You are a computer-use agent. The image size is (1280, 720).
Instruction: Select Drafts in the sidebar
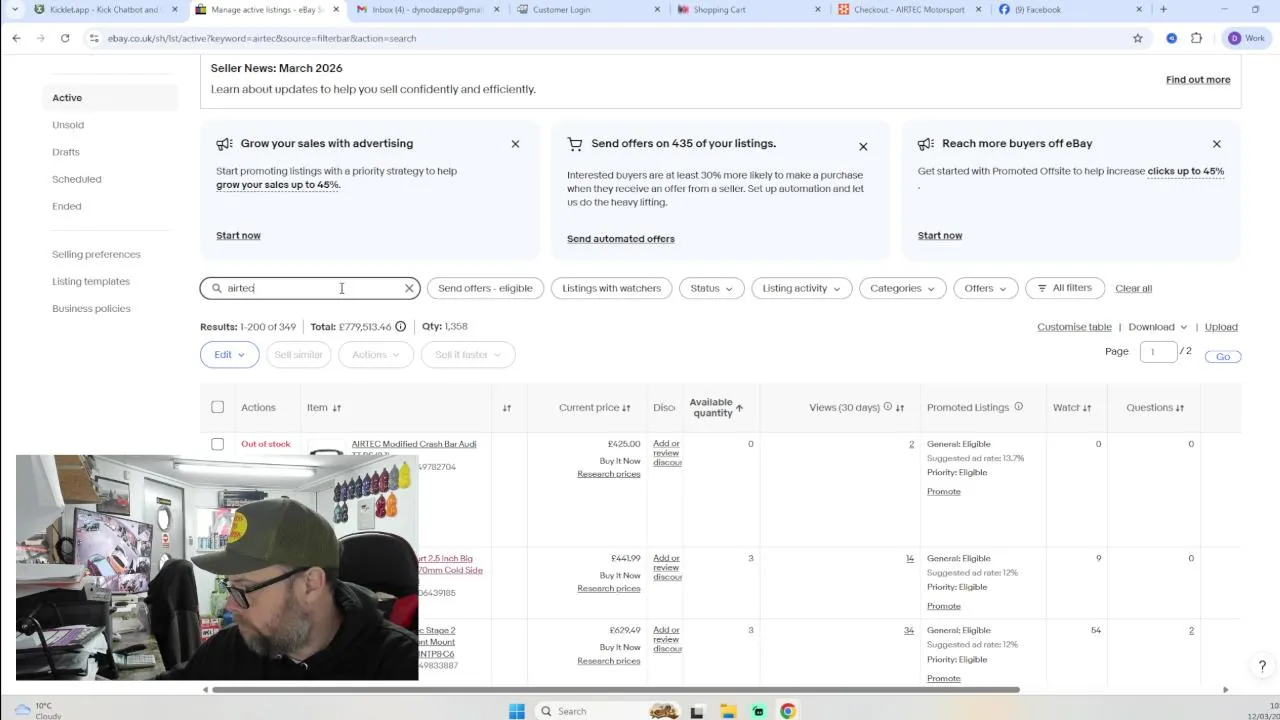(66, 152)
